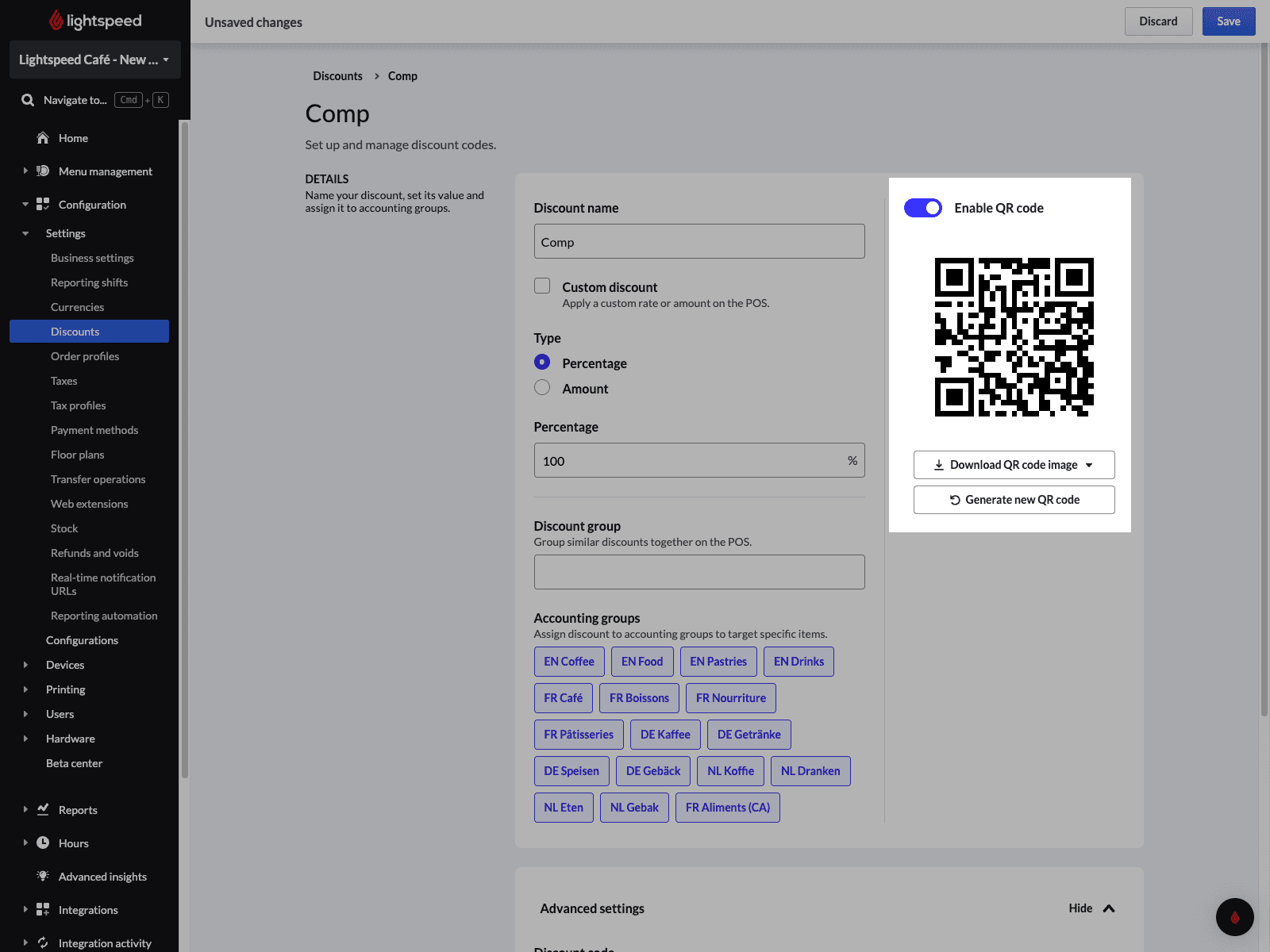The width and height of the screenshot is (1270, 952).
Task: Disable the Enable QR code toggle
Action: pyautogui.click(x=922, y=208)
